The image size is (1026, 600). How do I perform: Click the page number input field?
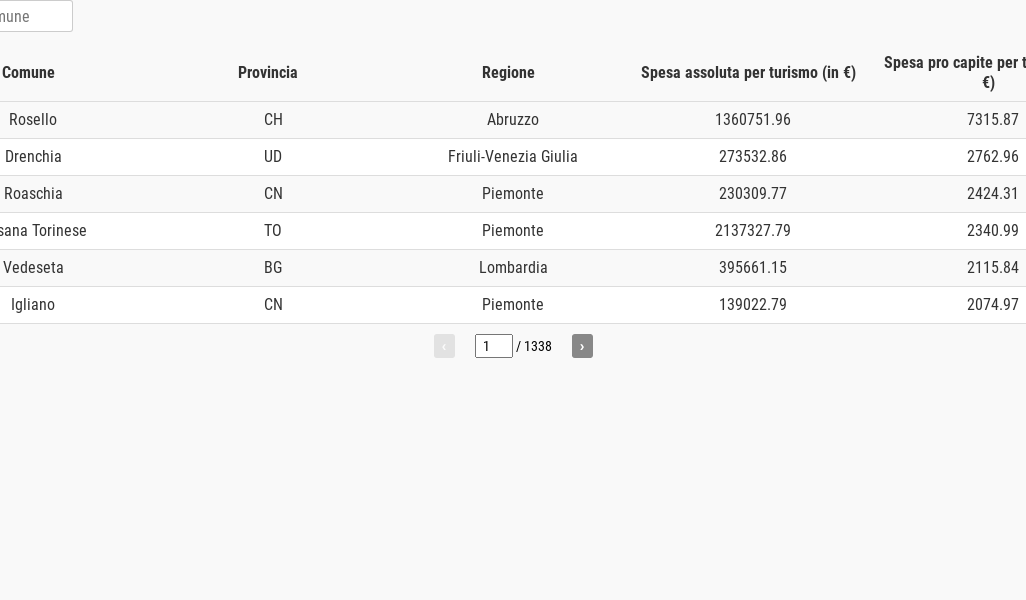(x=493, y=346)
